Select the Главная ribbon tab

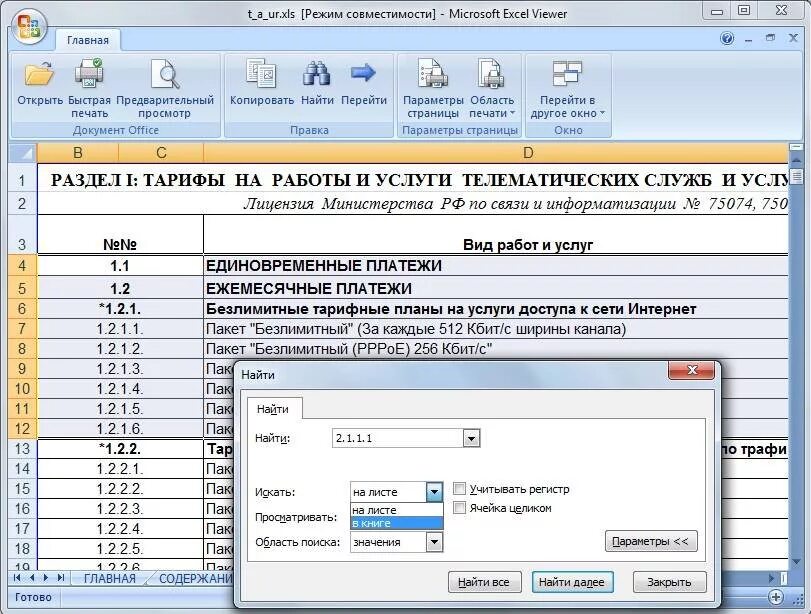[89, 40]
